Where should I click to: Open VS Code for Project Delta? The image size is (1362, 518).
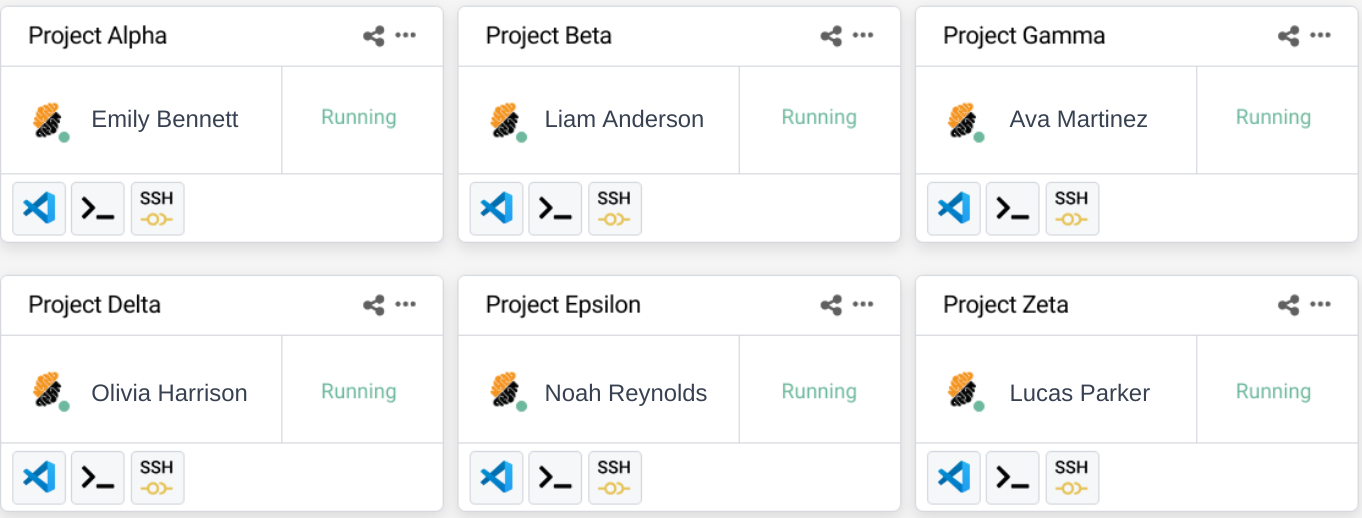39,477
